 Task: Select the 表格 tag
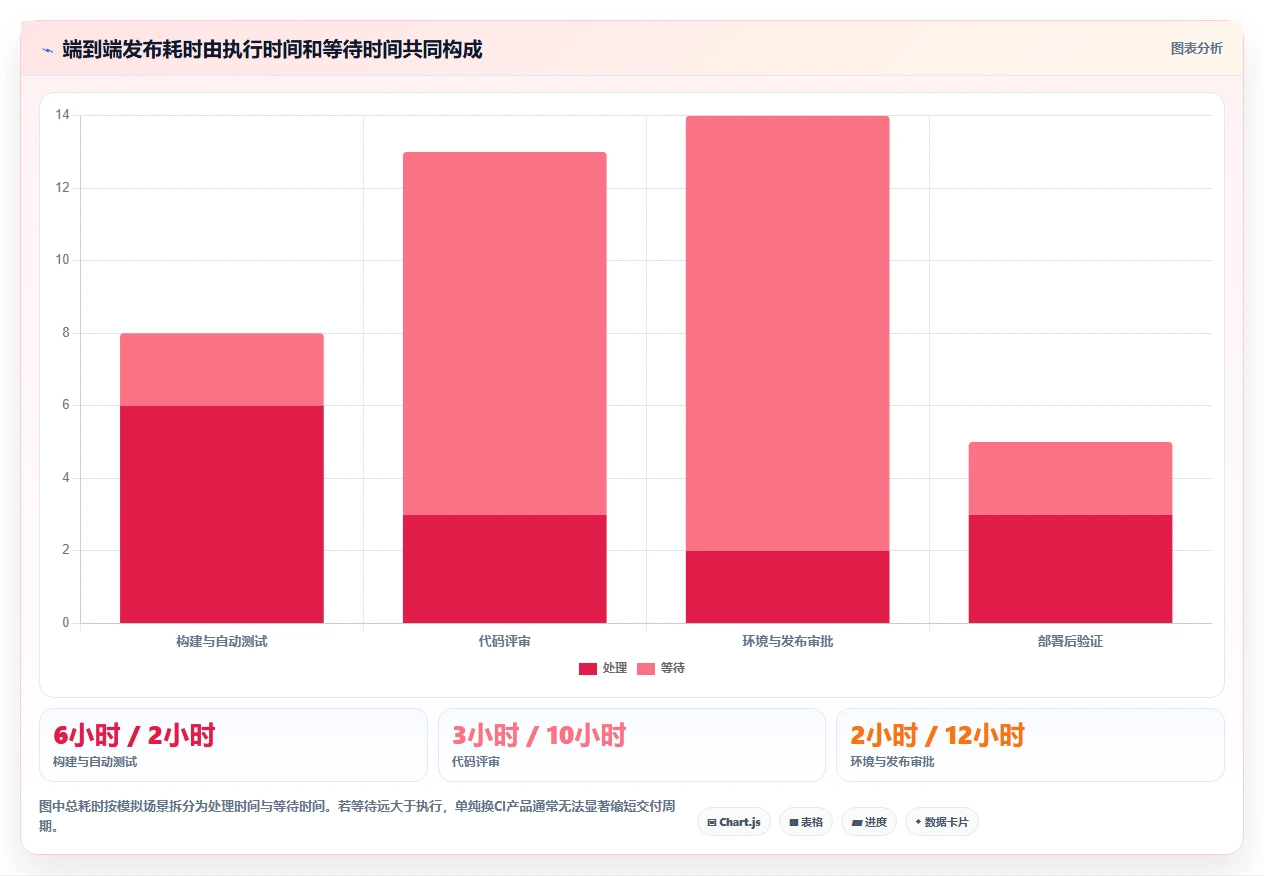click(806, 822)
